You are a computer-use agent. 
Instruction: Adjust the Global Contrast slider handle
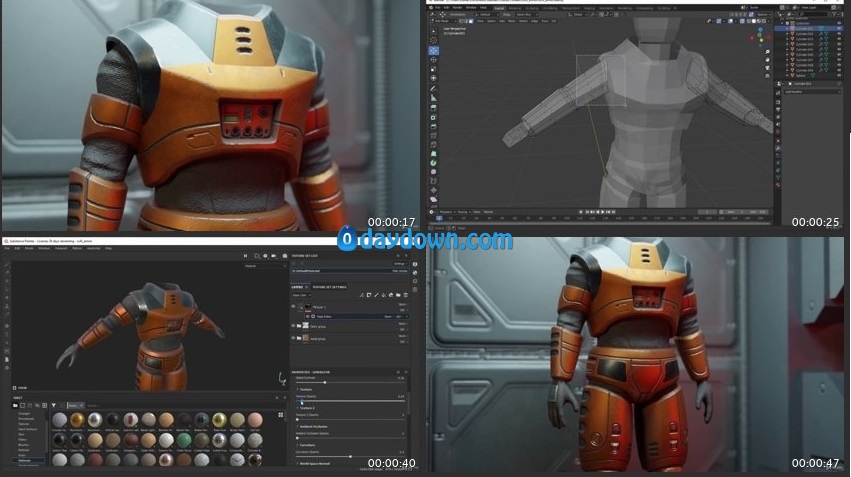pos(325,383)
